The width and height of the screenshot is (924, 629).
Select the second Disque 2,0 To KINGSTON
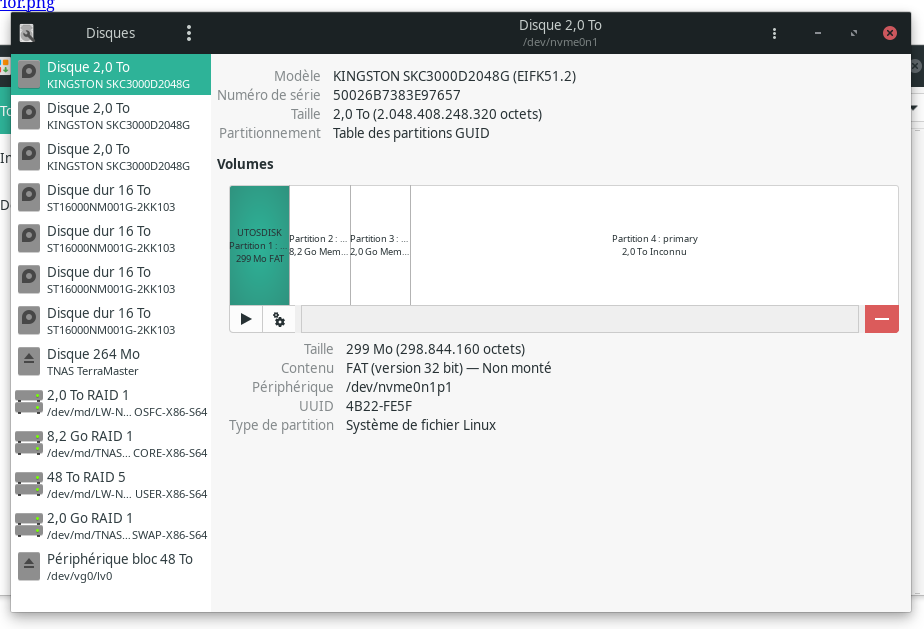pos(110,116)
